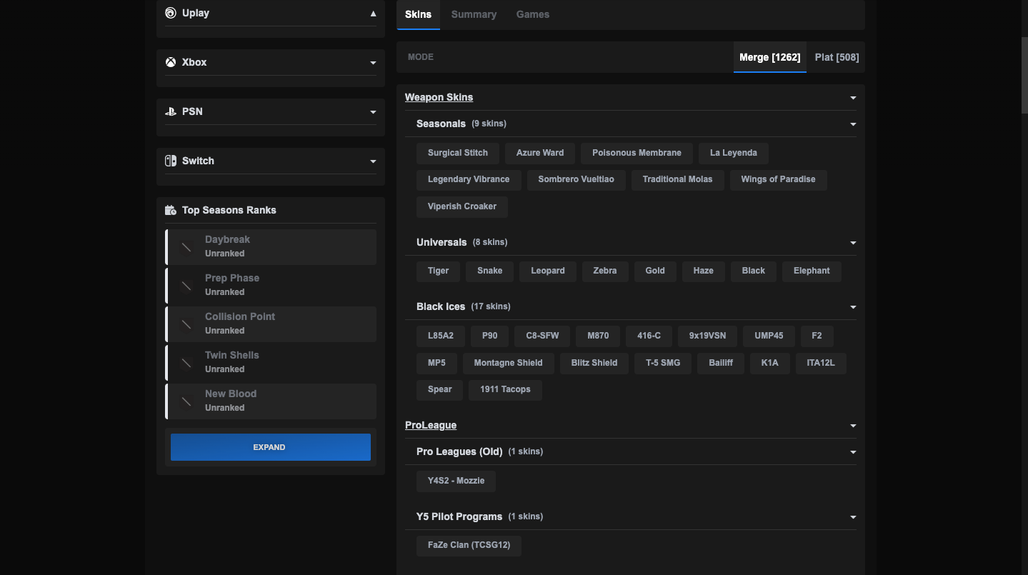Select the Gold universal skin
Viewport: 1028px width, 575px height.
tap(655, 271)
